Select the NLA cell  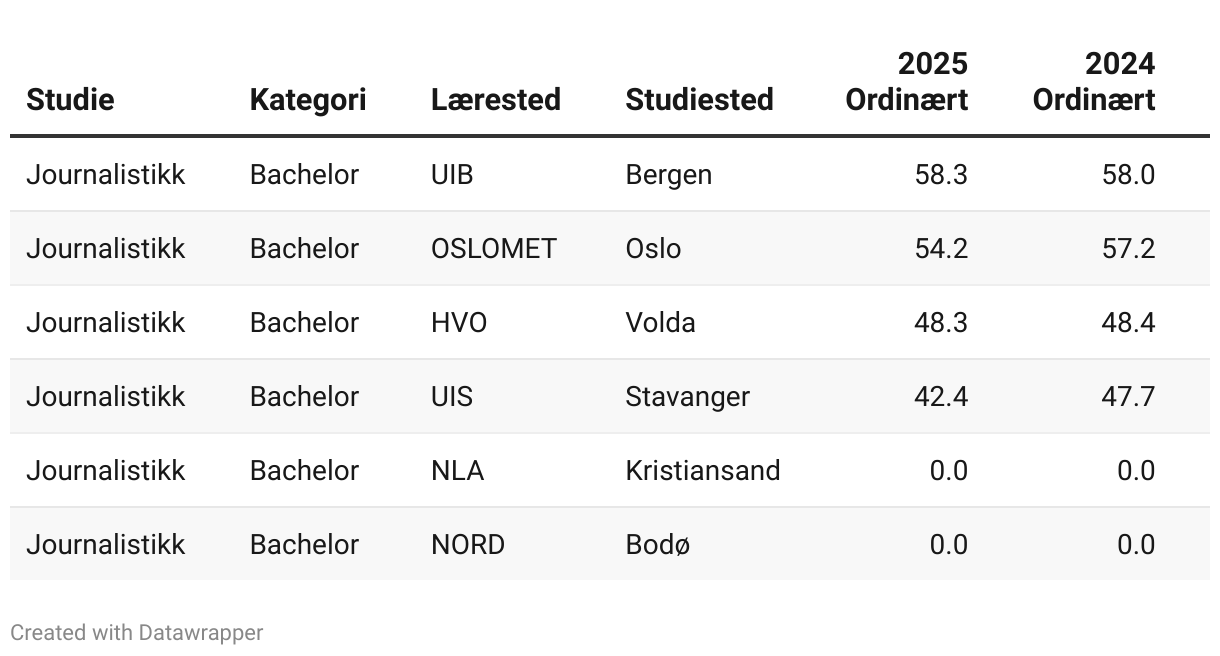[457, 470]
